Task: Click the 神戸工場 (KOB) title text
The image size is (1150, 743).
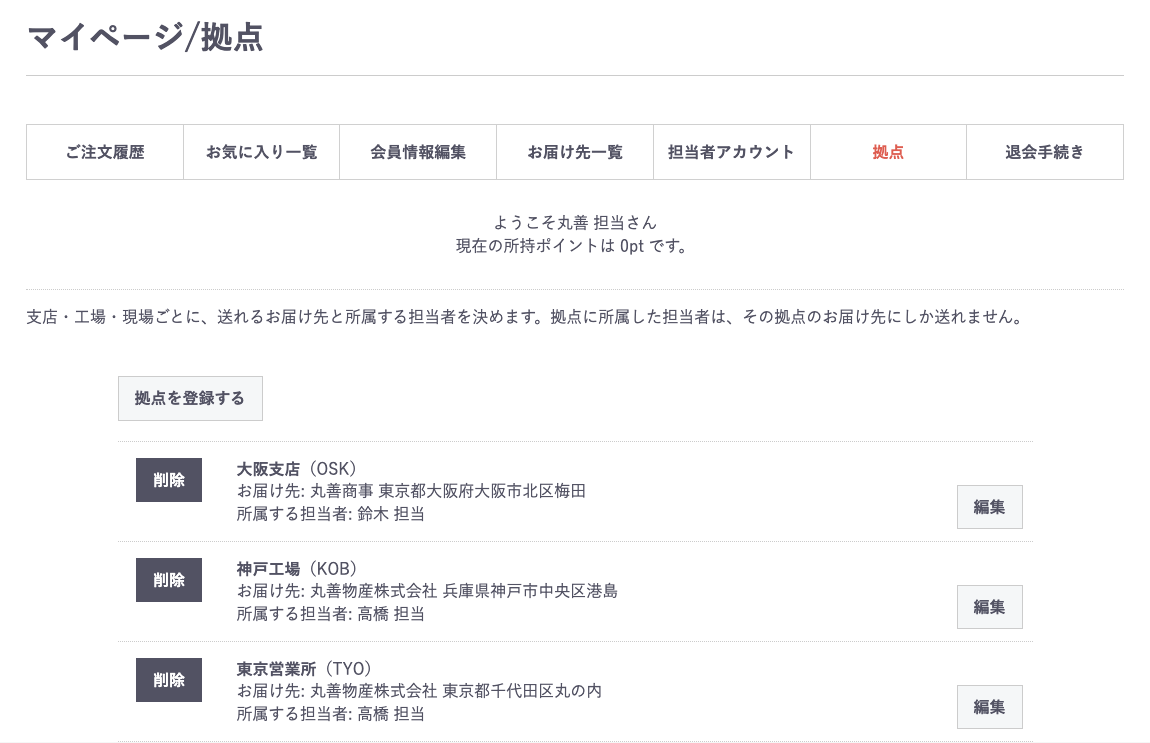Action: pyautogui.click(x=296, y=568)
